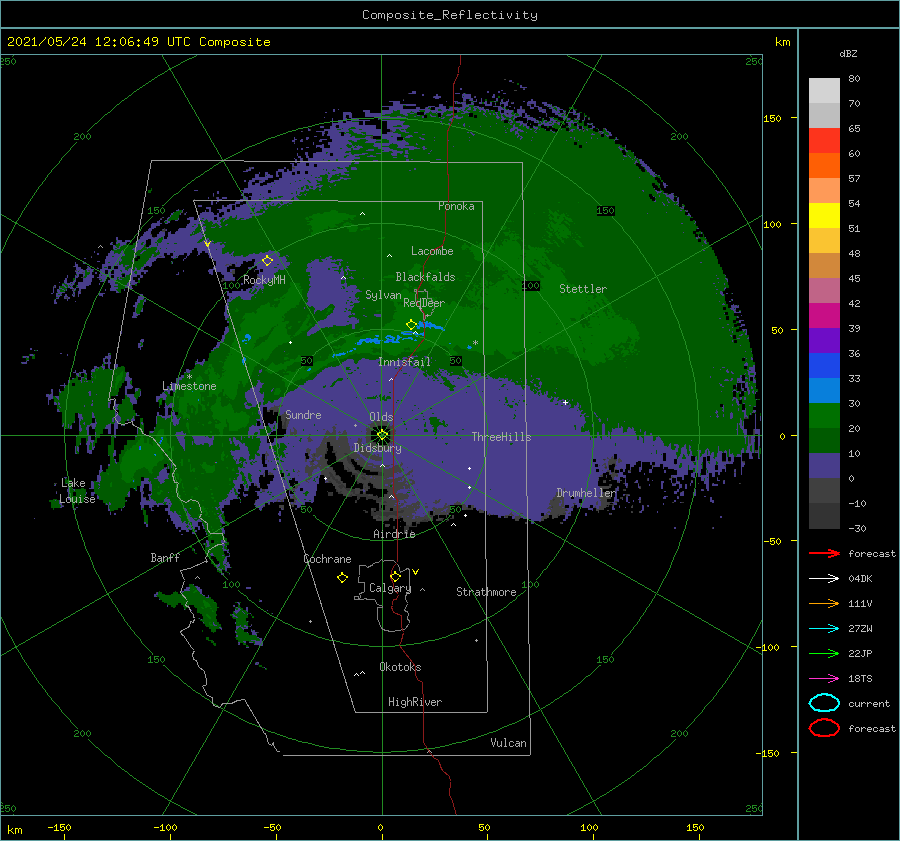This screenshot has width=900, height=841.
Task: Click the cyan current ellipse icon
Action: (x=824, y=703)
